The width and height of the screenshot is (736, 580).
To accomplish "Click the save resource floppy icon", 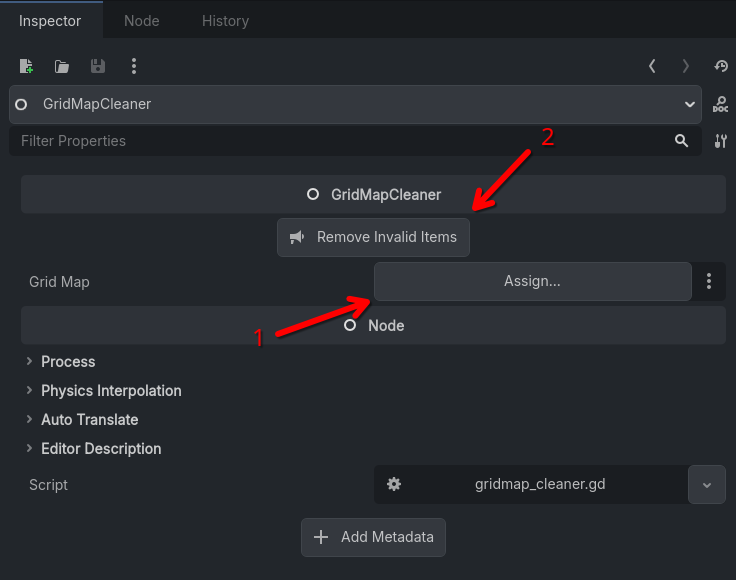I will 98,66.
